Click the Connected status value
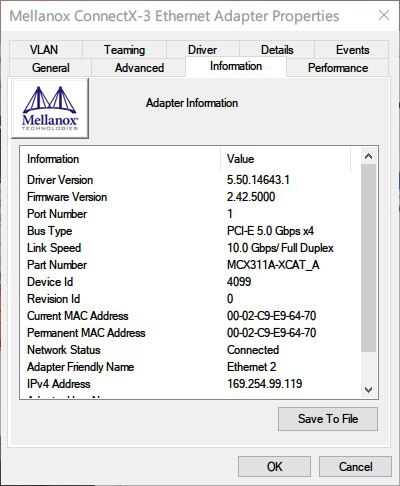The height and width of the screenshot is (486, 400). [253, 350]
